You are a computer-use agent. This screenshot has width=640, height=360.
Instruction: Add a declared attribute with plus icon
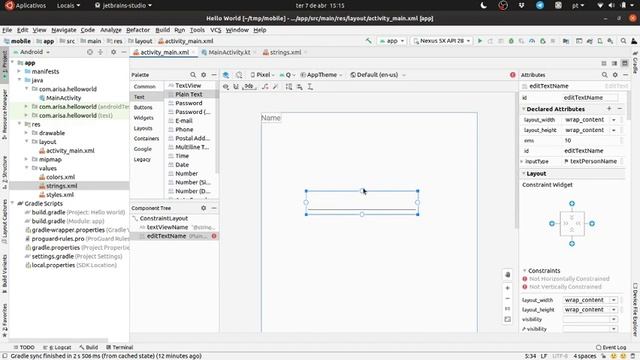coord(609,109)
